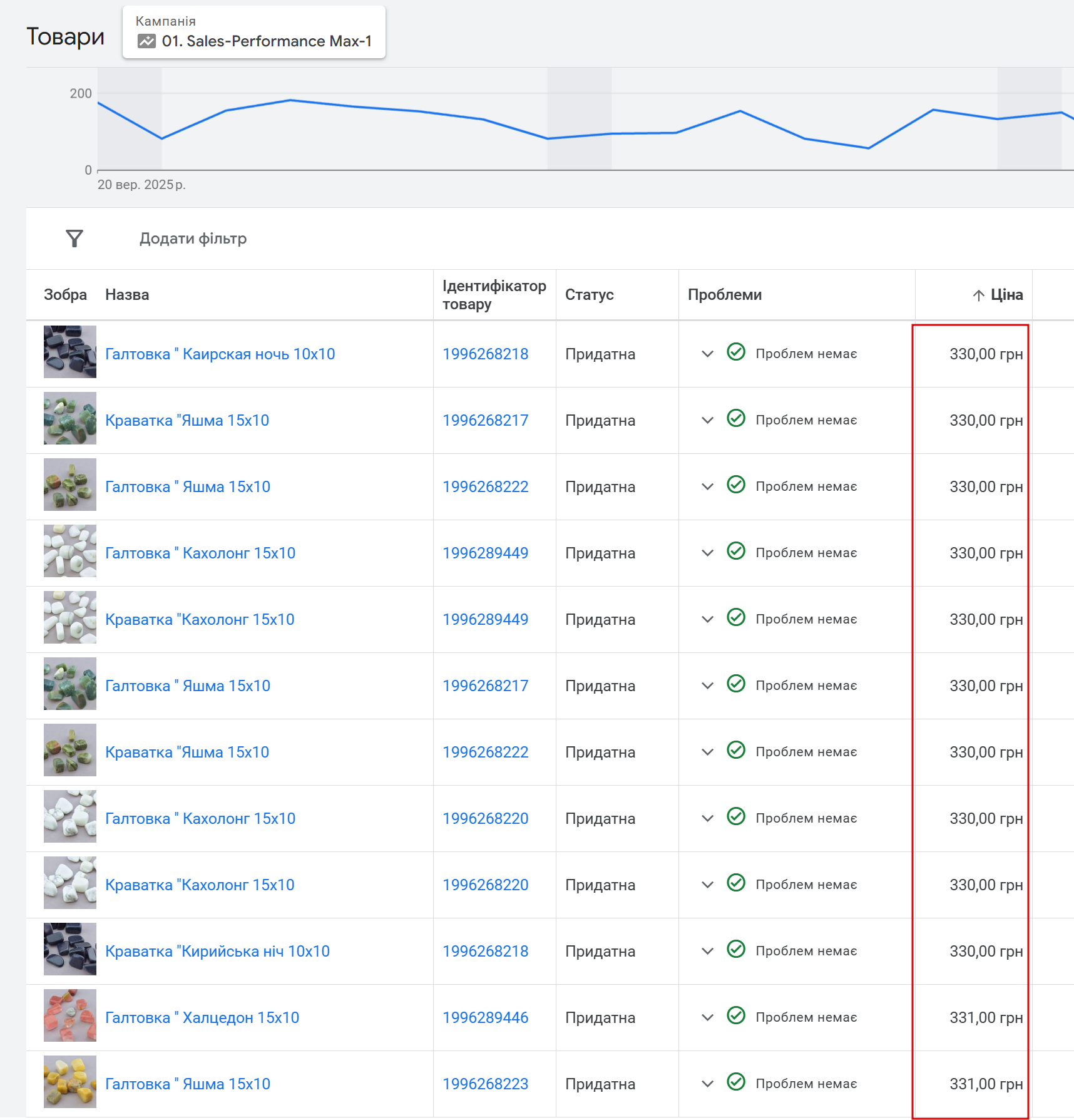
Task: Click the Проблеми column header
Action: [x=725, y=295]
